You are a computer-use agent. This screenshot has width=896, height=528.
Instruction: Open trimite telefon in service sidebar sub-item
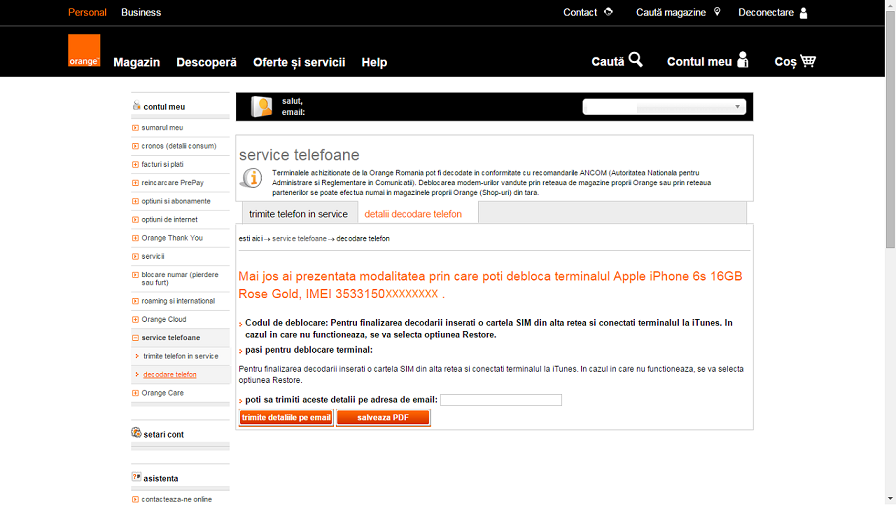pos(181,356)
